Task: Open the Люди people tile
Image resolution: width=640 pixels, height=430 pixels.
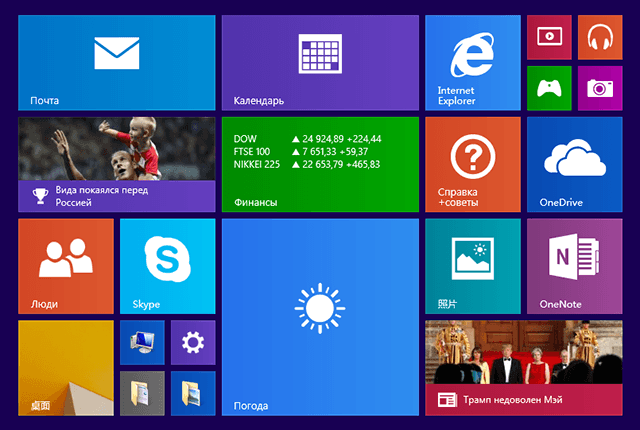Action: (x=66, y=266)
